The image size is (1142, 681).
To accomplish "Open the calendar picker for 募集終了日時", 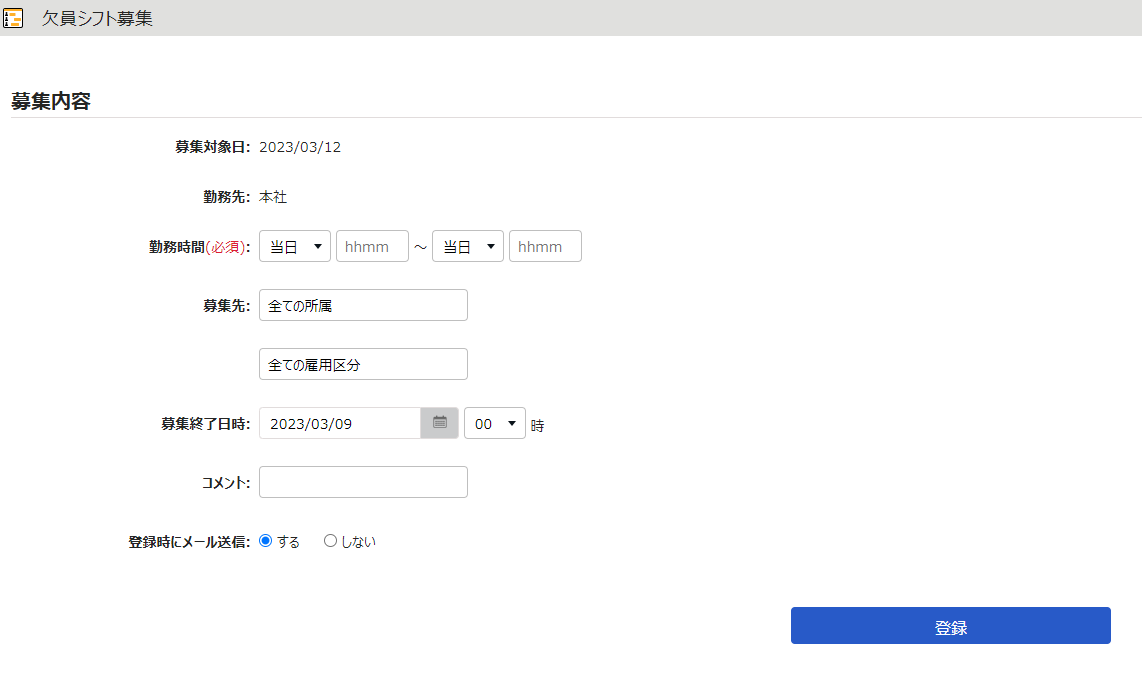I will click(439, 423).
